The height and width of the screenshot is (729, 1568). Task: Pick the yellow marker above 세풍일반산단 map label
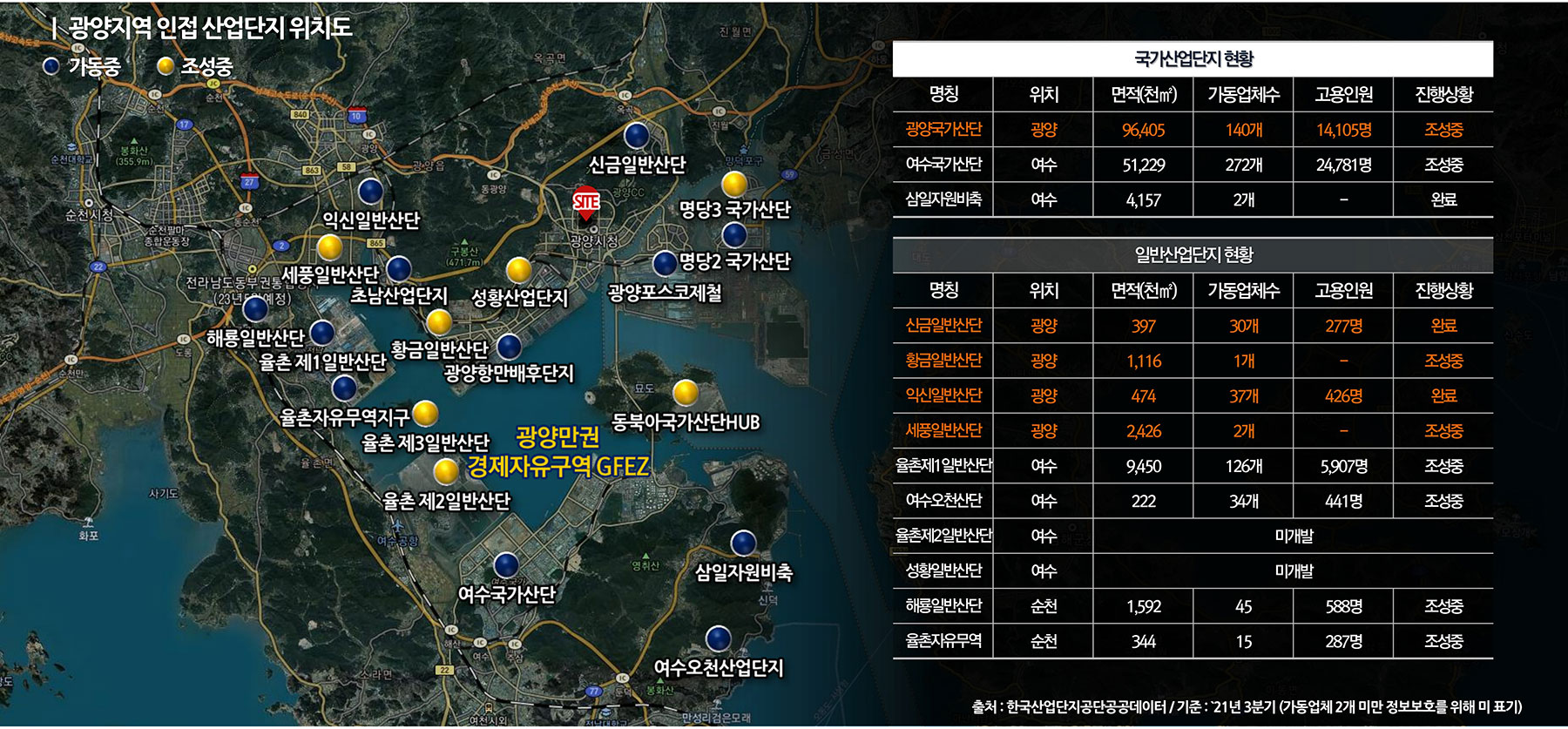[329, 247]
